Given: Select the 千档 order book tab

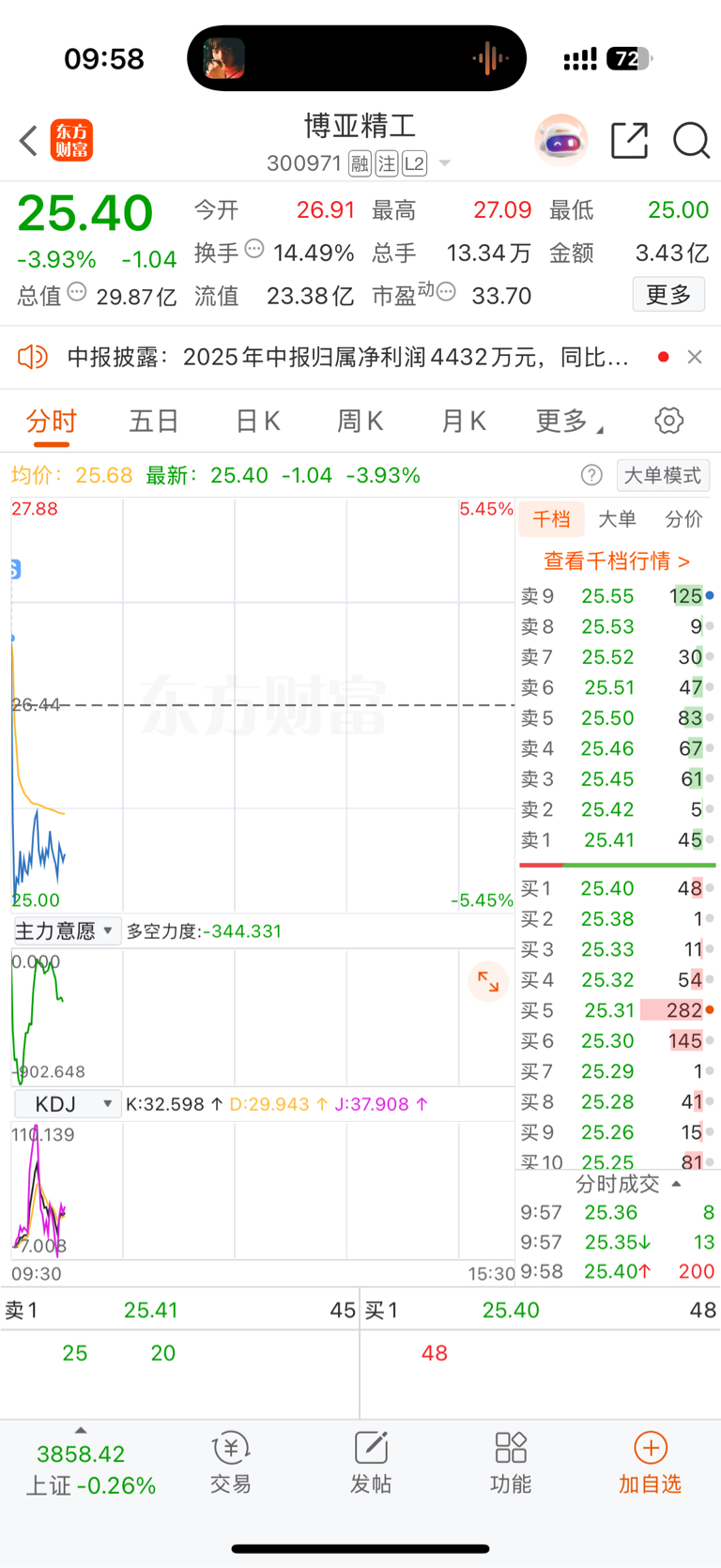Looking at the screenshot, I should 551,519.
